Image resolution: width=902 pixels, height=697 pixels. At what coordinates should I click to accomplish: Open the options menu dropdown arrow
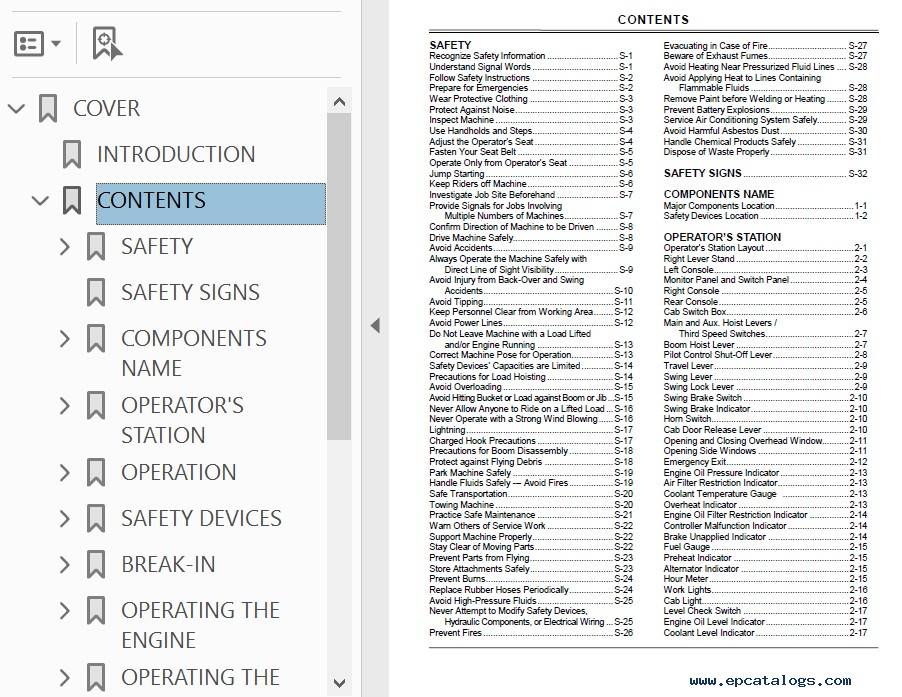[x=56, y=44]
